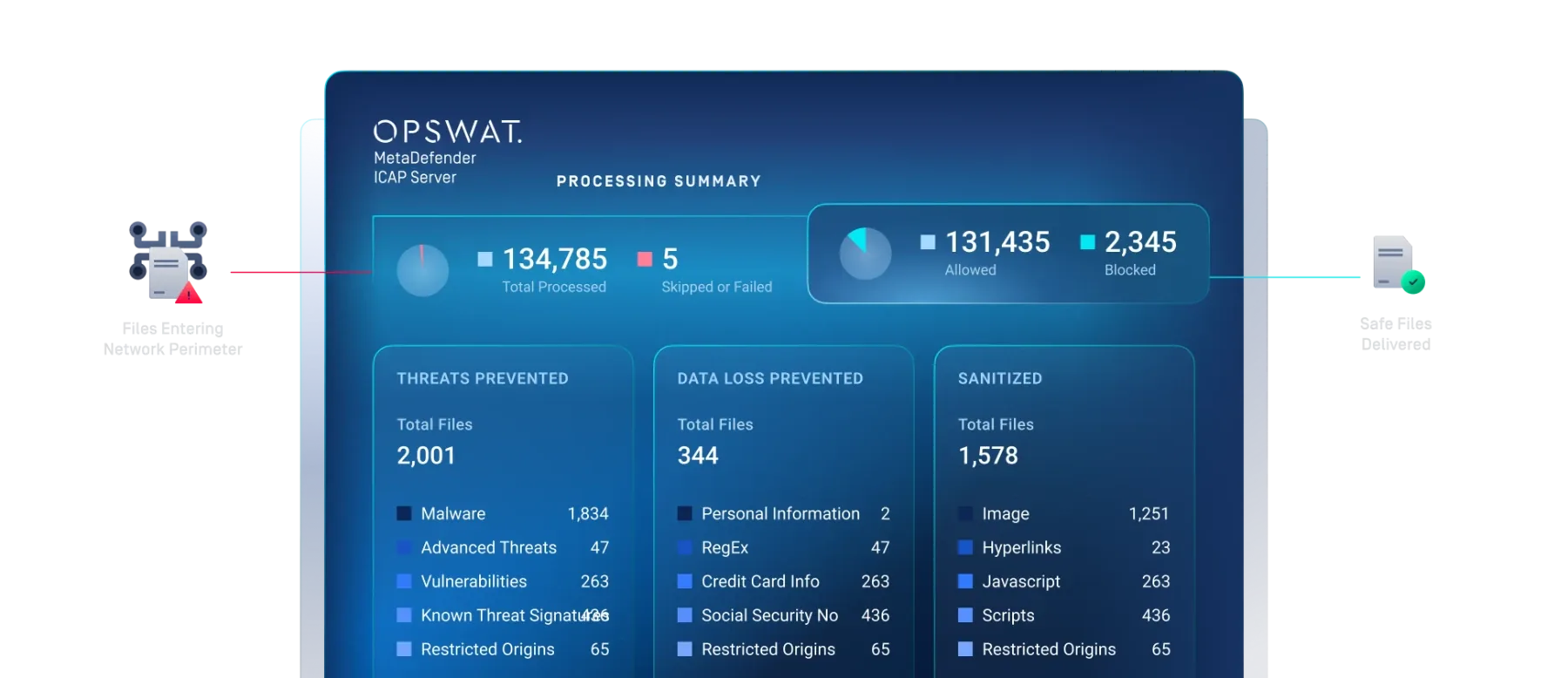Click the 344 total files value

[x=698, y=456]
